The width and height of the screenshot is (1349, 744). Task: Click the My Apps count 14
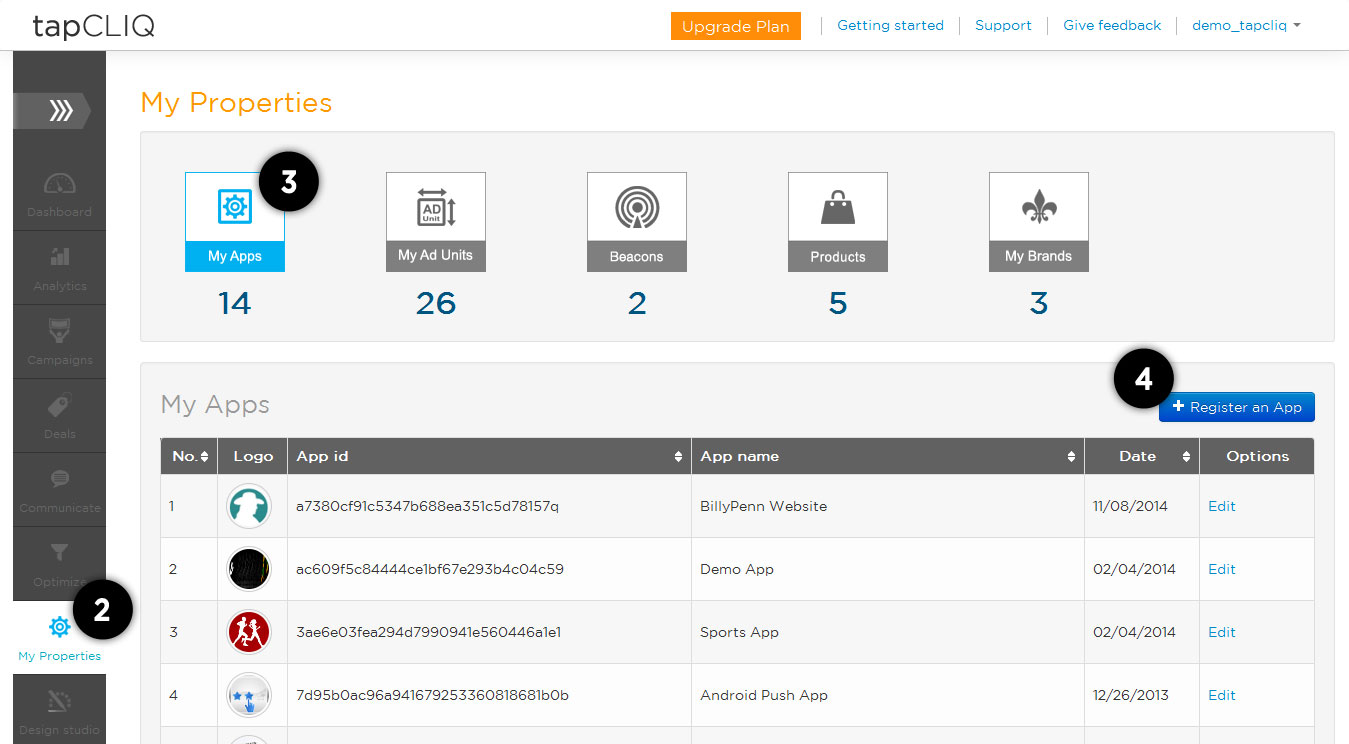point(235,303)
